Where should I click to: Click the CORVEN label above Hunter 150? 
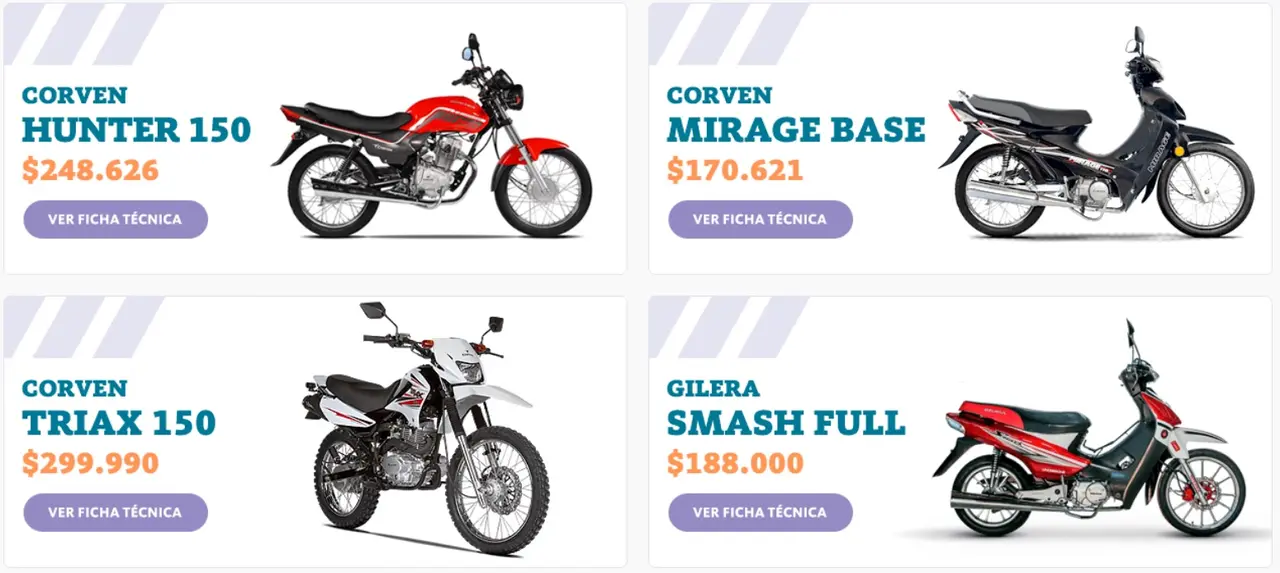pos(75,95)
